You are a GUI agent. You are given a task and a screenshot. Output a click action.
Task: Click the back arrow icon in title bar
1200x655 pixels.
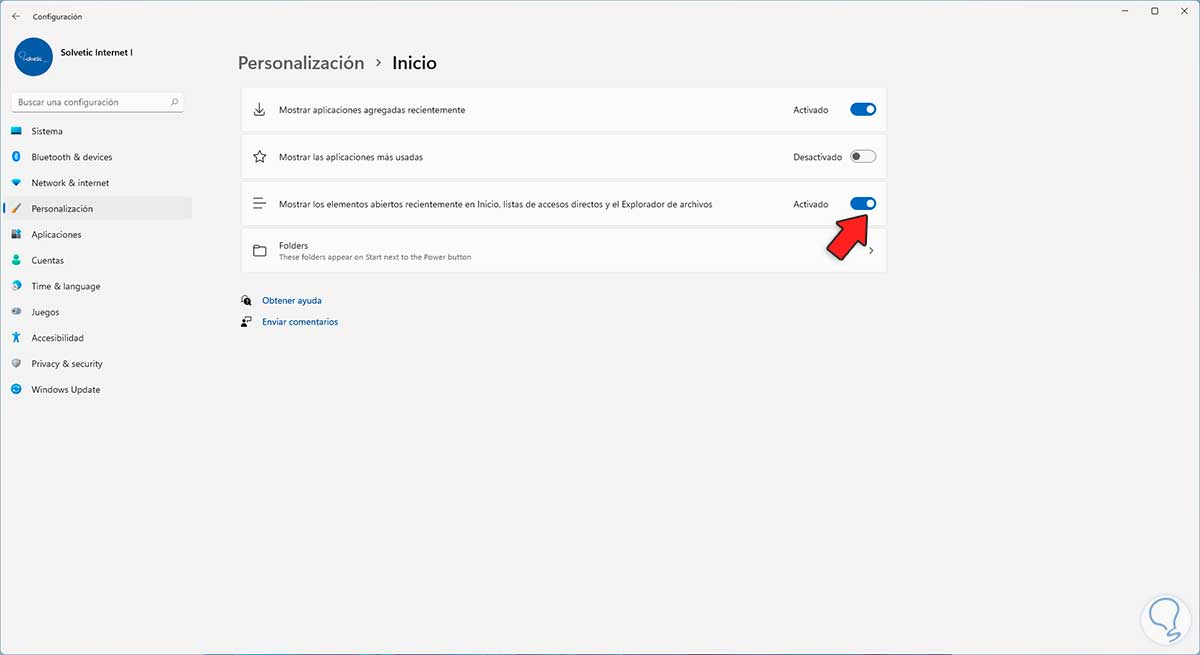coord(16,17)
